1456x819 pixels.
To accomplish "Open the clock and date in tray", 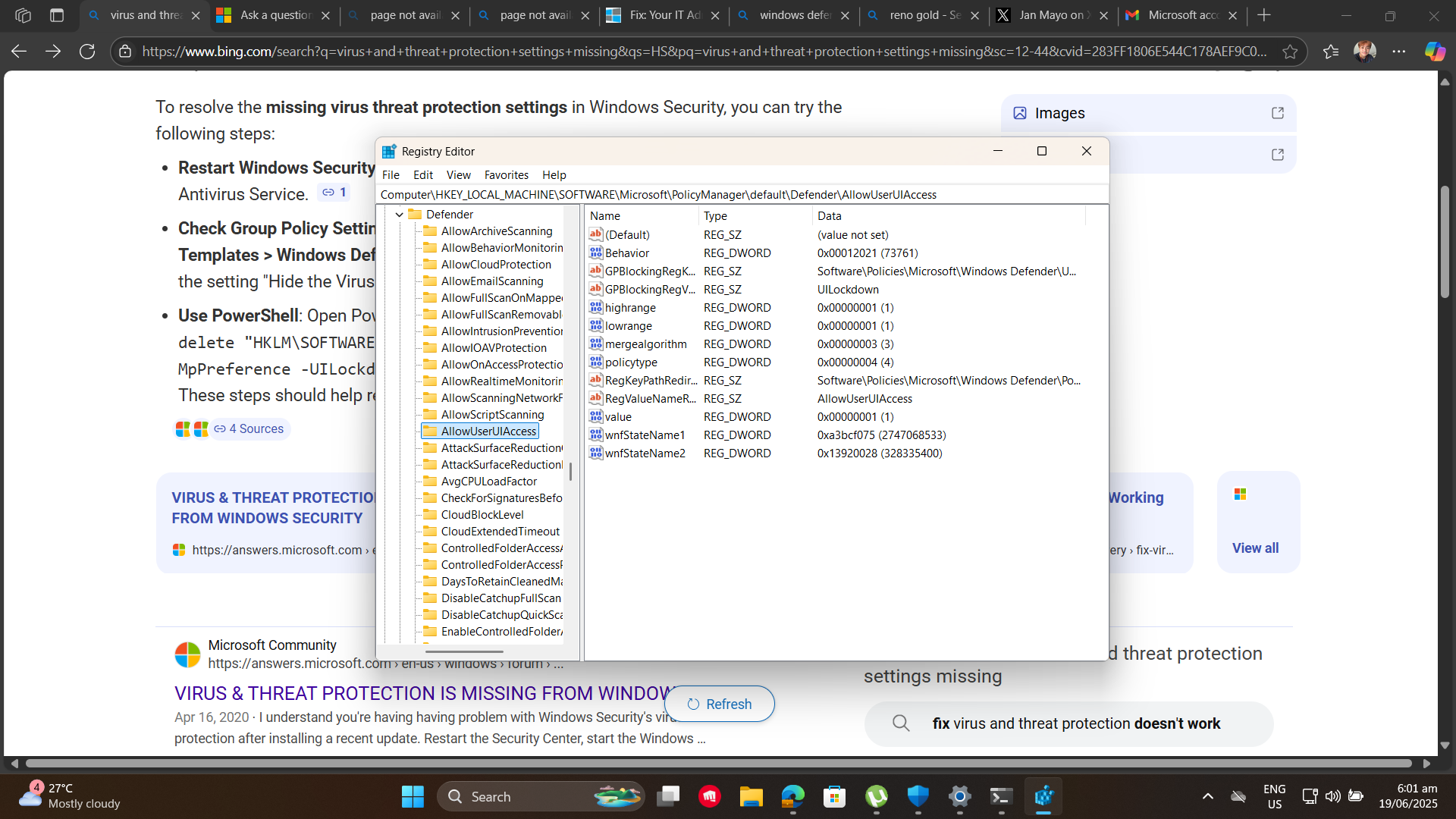I will click(1407, 796).
